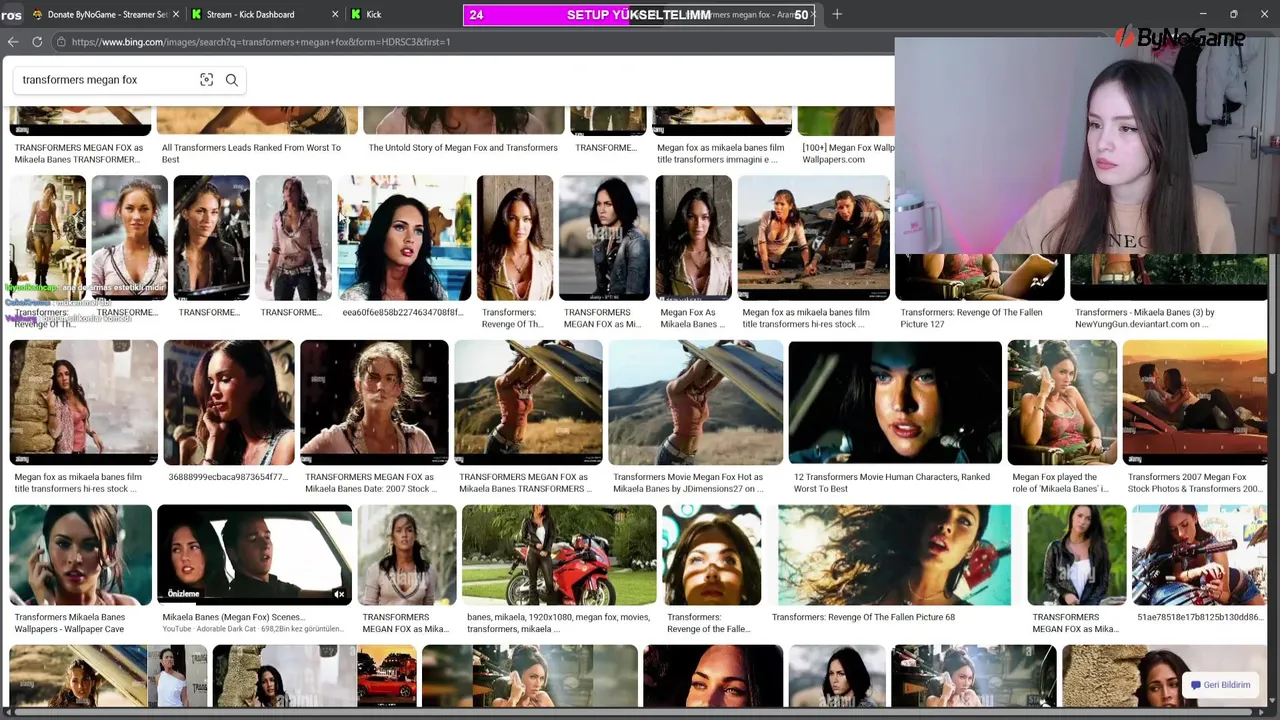This screenshot has height=720, width=1280.
Task: Open 'Transformers: Revenge of the Falle...' caption
Action: (x=708, y=623)
